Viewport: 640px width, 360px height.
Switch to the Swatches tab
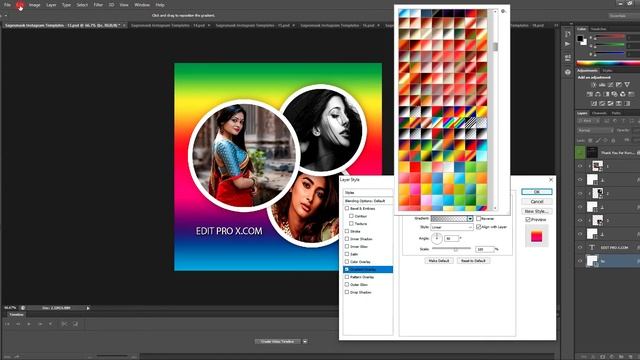coord(598,29)
